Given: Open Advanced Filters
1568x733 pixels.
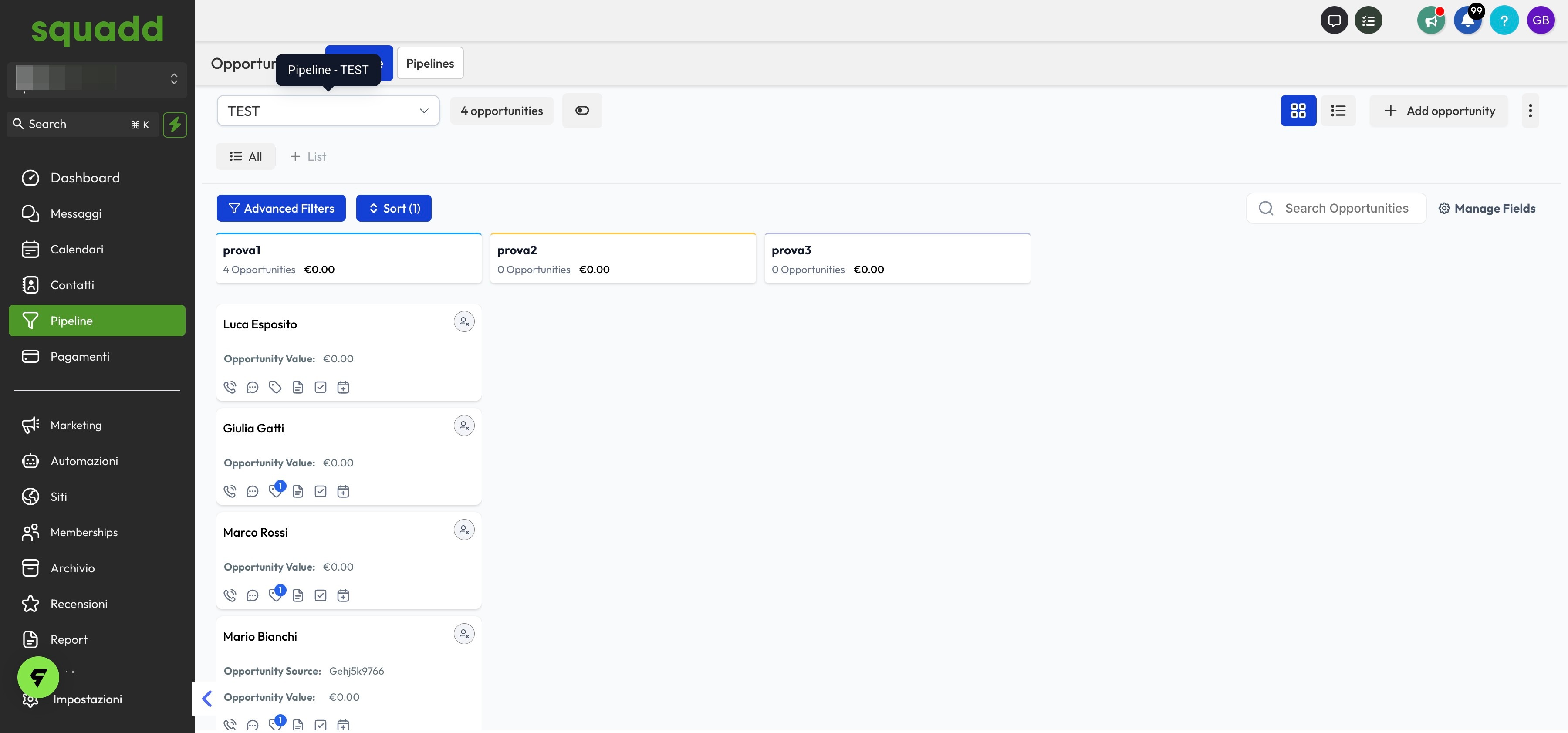Looking at the screenshot, I should [281, 208].
